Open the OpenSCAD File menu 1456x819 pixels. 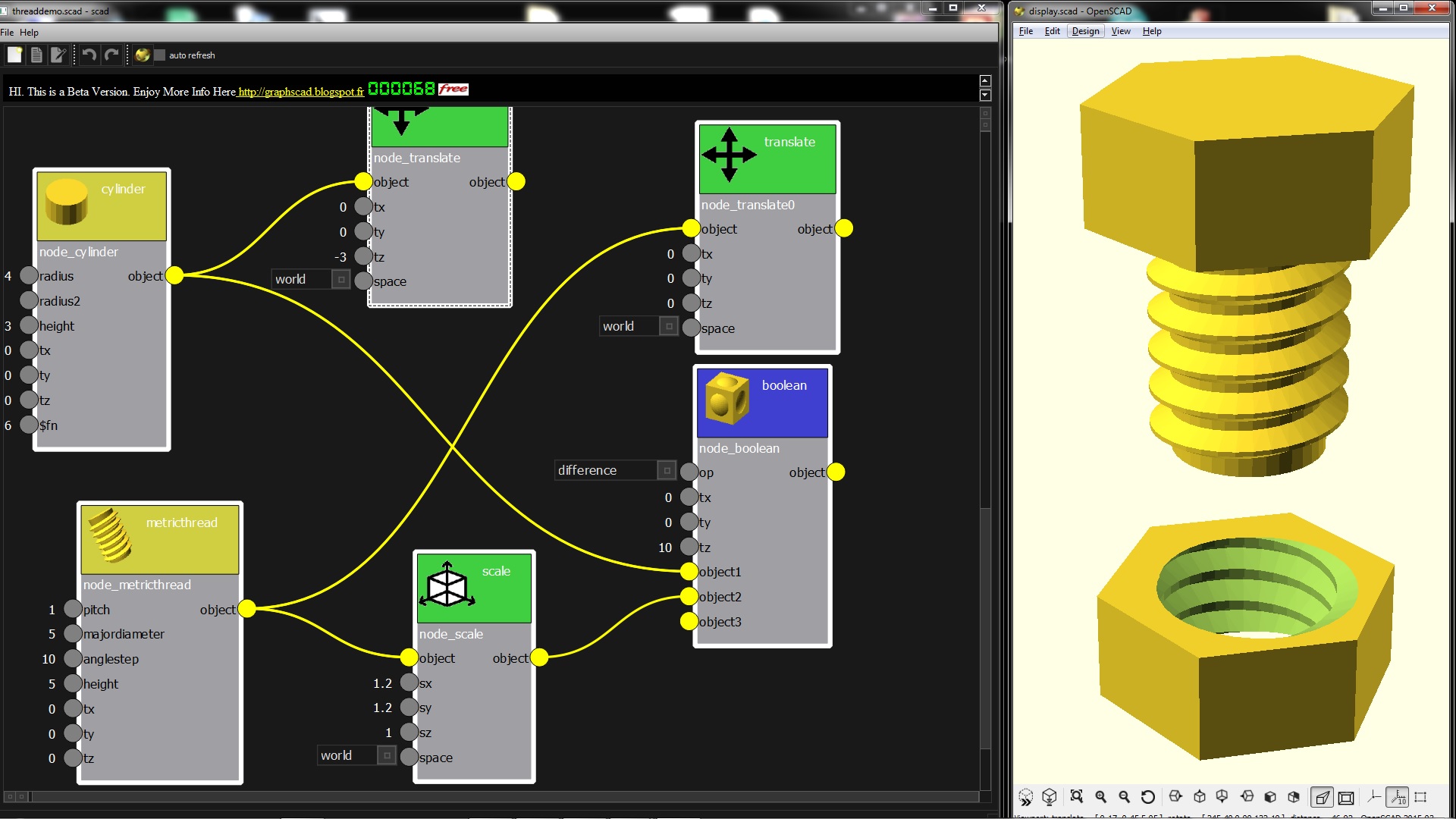click(x=1026, y=31)
